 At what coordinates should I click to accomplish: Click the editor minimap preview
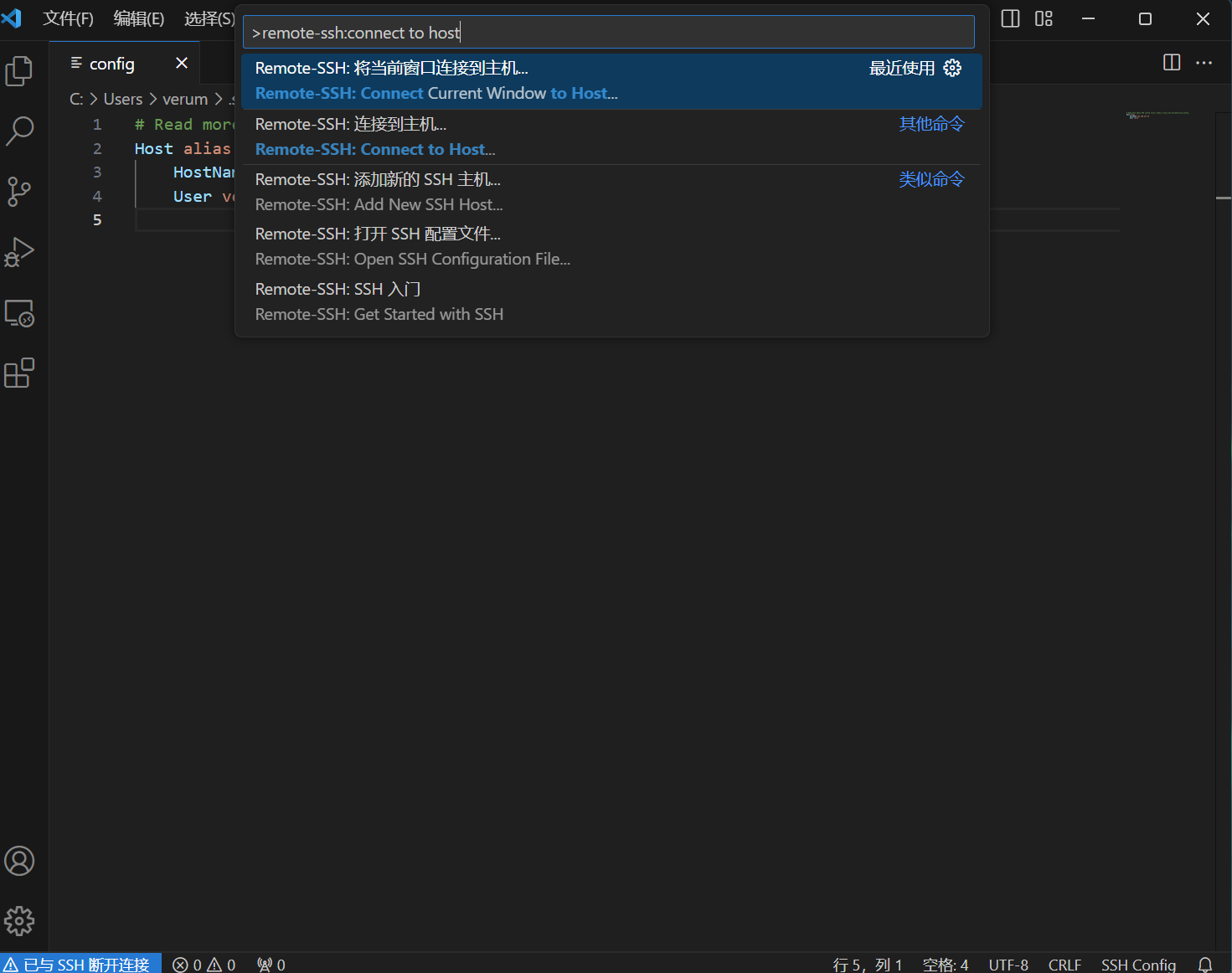(1157, 115)
